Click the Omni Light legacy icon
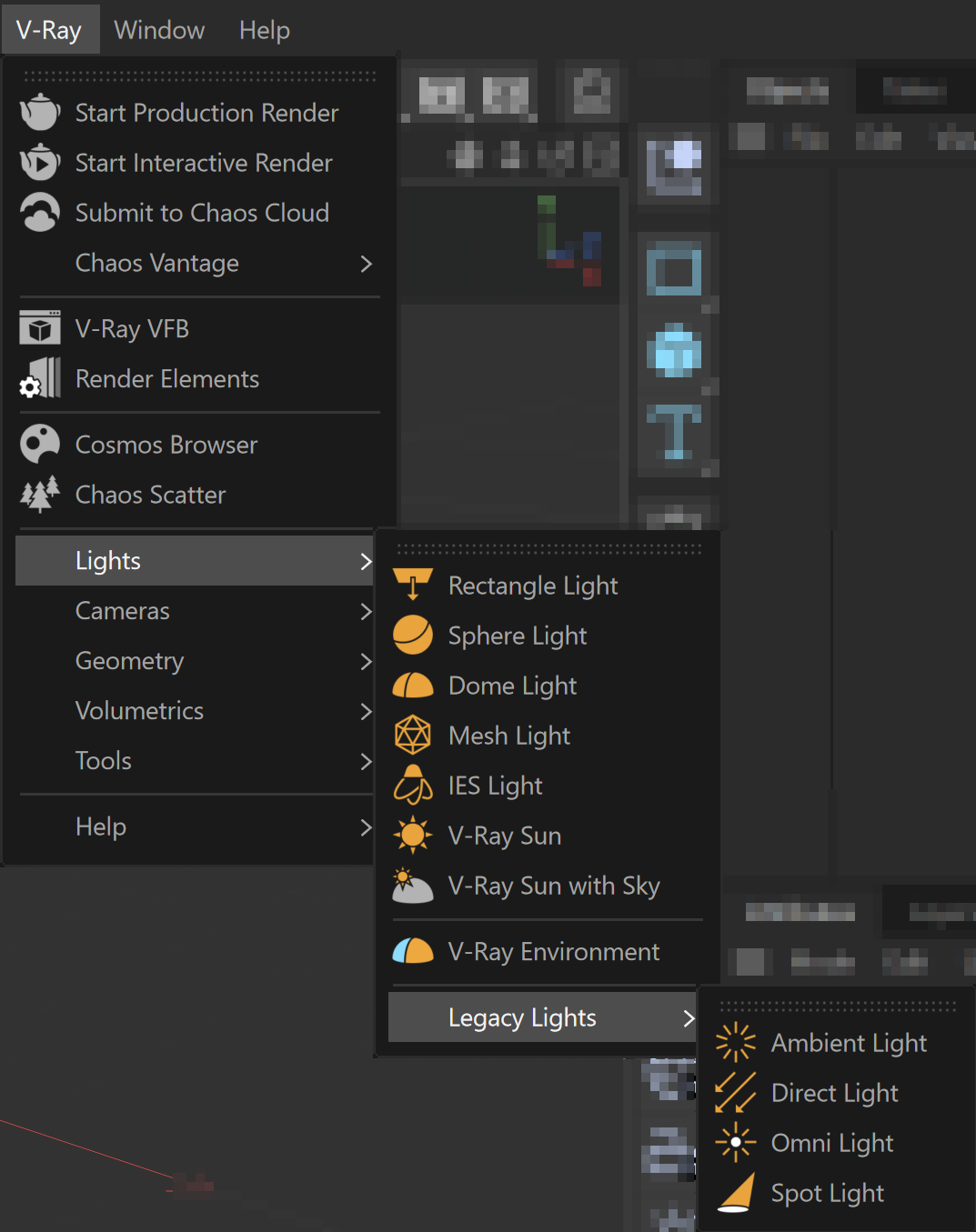976x1232 pixels. (736, 1143)
